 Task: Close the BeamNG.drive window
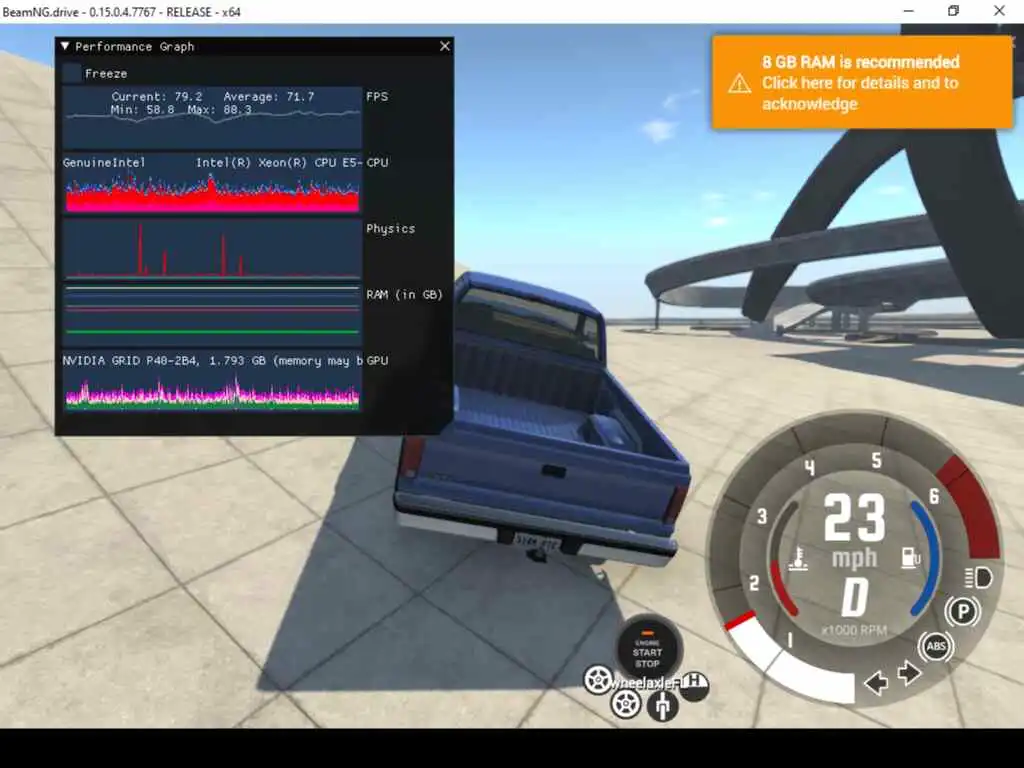point(999,11)
